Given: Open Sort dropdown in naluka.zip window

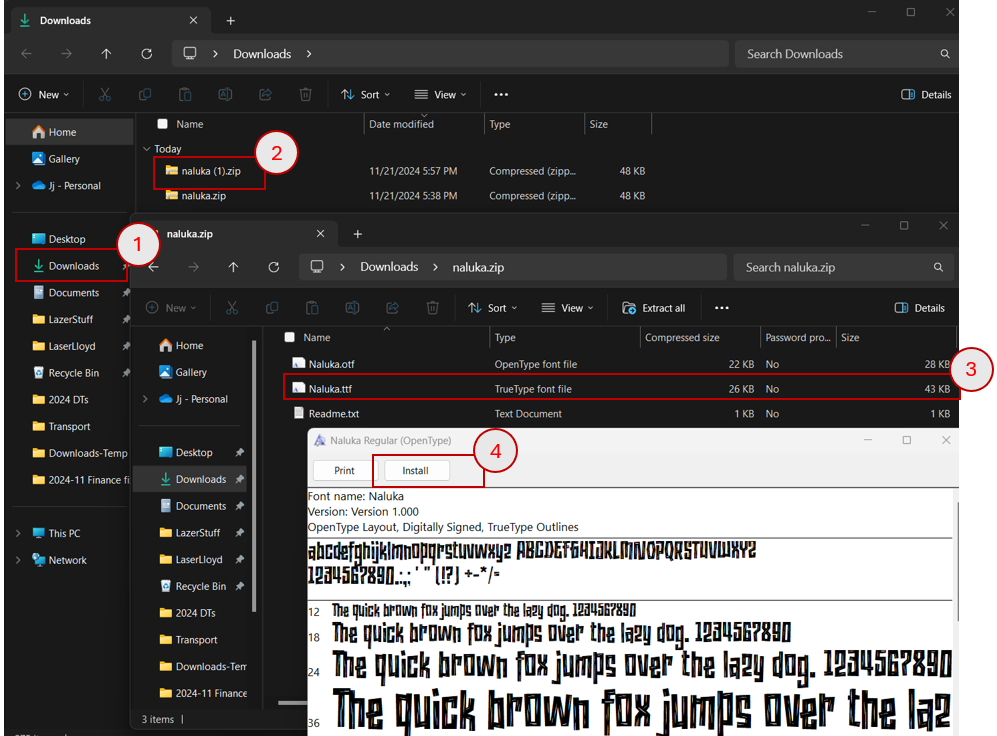Looking at the screenshot, I should [493, 308].
